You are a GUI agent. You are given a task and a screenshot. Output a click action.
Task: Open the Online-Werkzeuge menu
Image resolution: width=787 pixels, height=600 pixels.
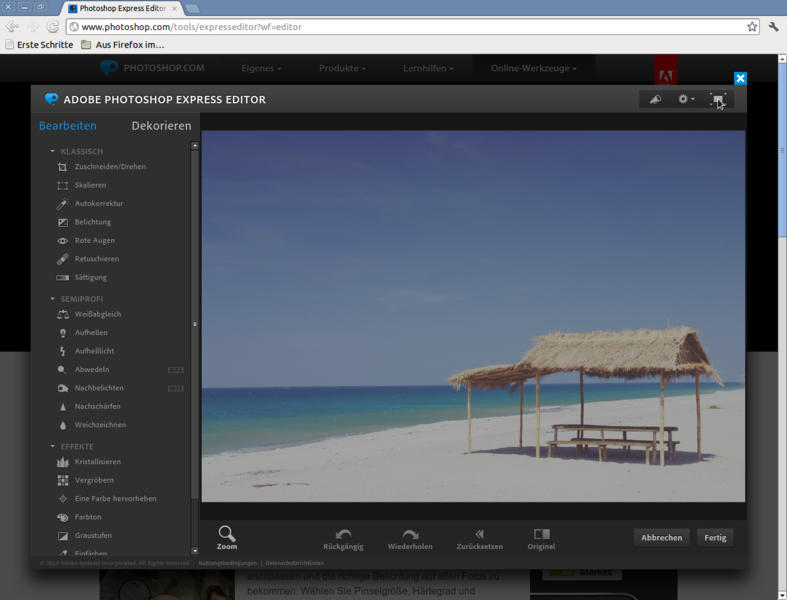[534, 68]
